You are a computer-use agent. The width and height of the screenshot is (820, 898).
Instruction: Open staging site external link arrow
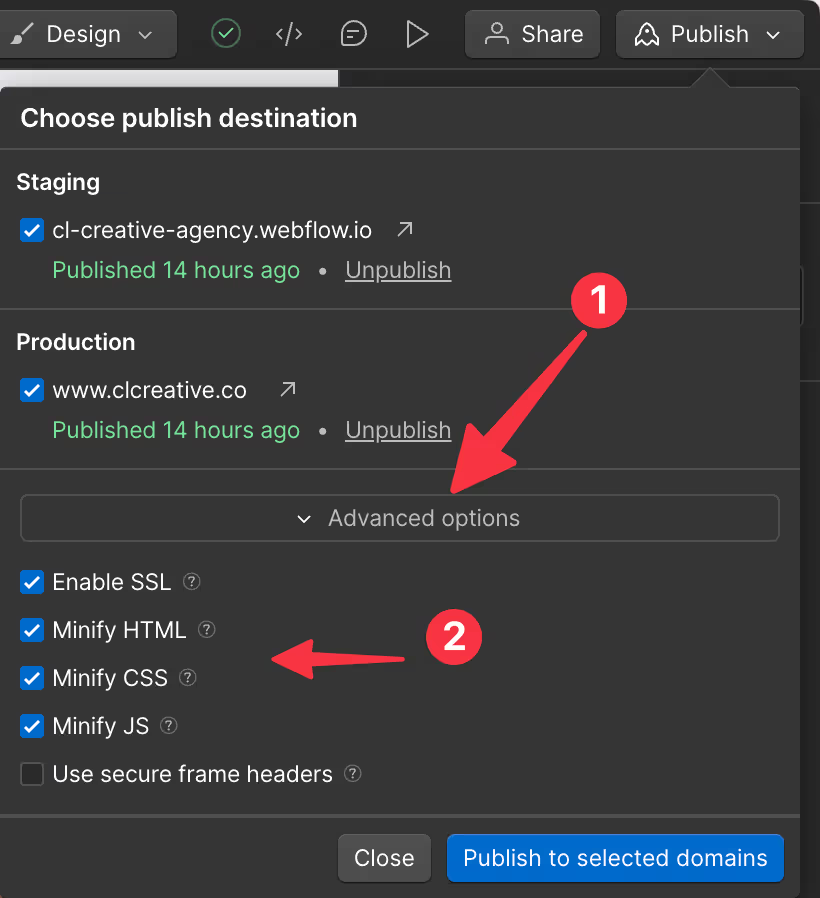coord(405,230)
